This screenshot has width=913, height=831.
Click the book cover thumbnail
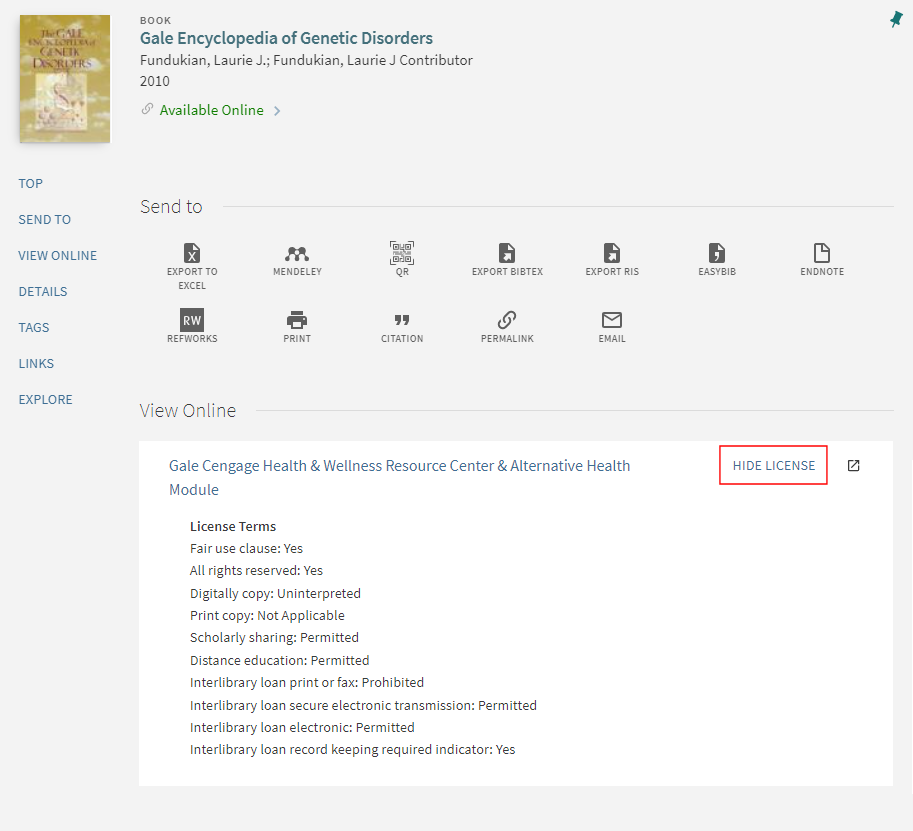(x=65, y=79)
